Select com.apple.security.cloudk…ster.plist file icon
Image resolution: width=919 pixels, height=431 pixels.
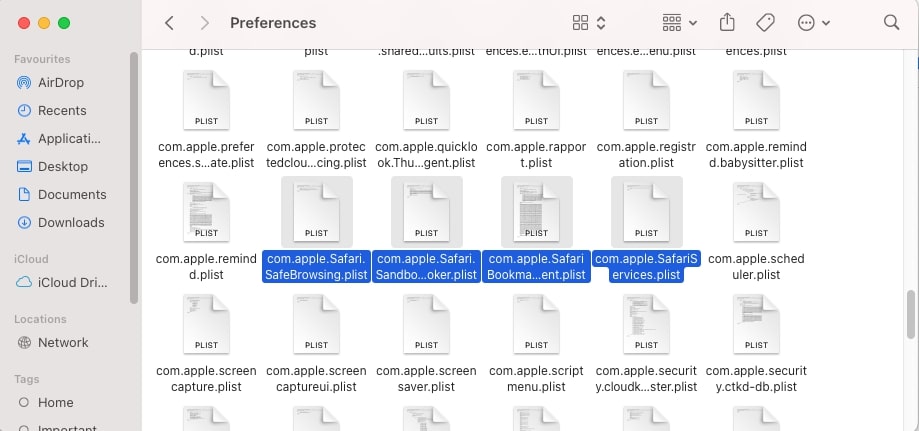646,324
